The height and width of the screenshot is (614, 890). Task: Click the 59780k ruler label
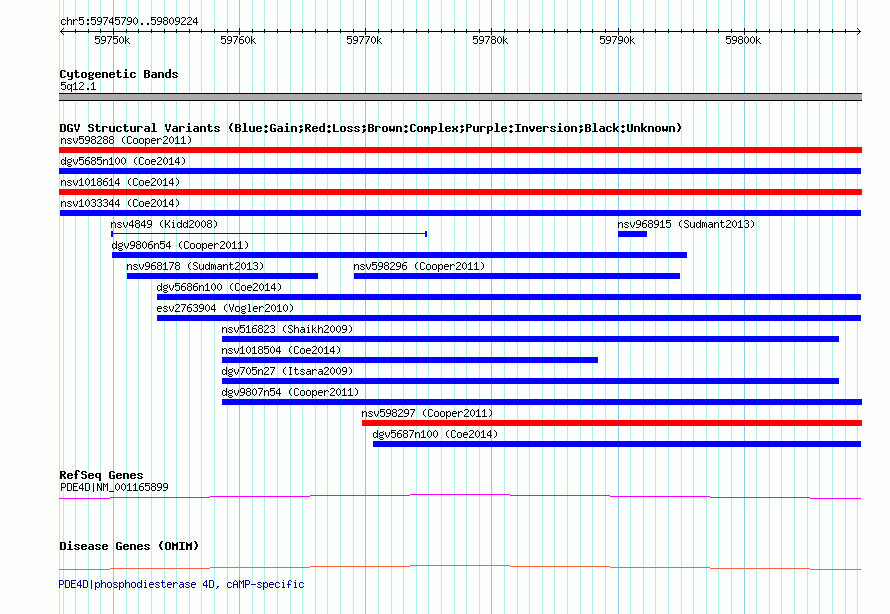tap(490, 40)
